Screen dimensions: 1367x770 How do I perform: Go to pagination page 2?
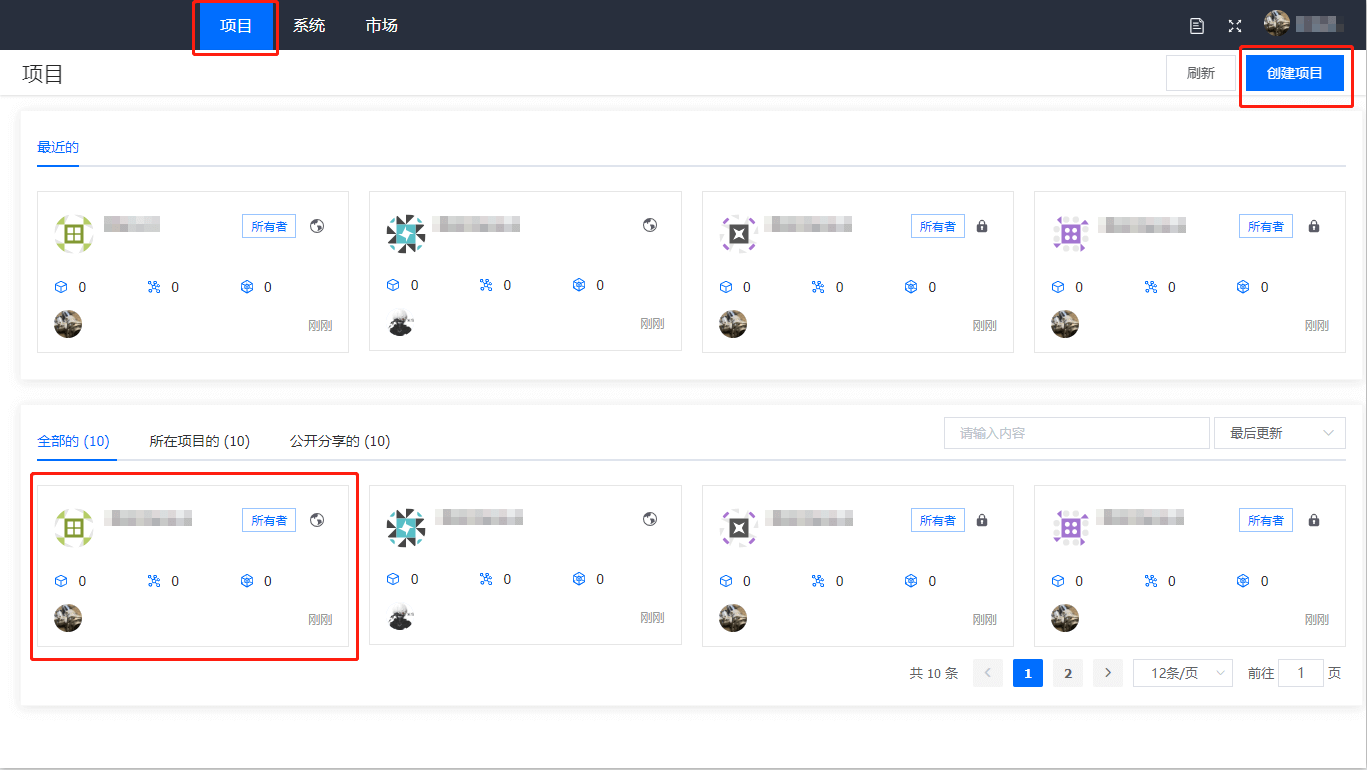tap(1068, 673)
